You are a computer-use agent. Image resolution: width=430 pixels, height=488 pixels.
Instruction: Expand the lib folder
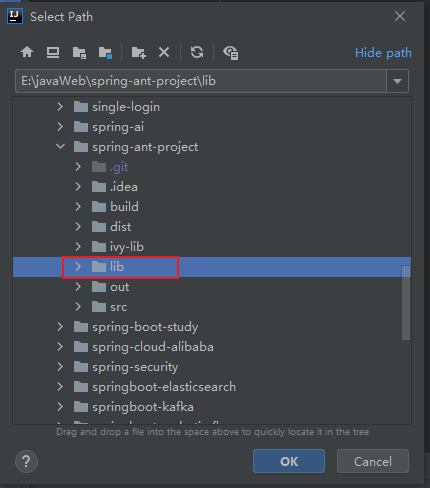click(78, 267)
